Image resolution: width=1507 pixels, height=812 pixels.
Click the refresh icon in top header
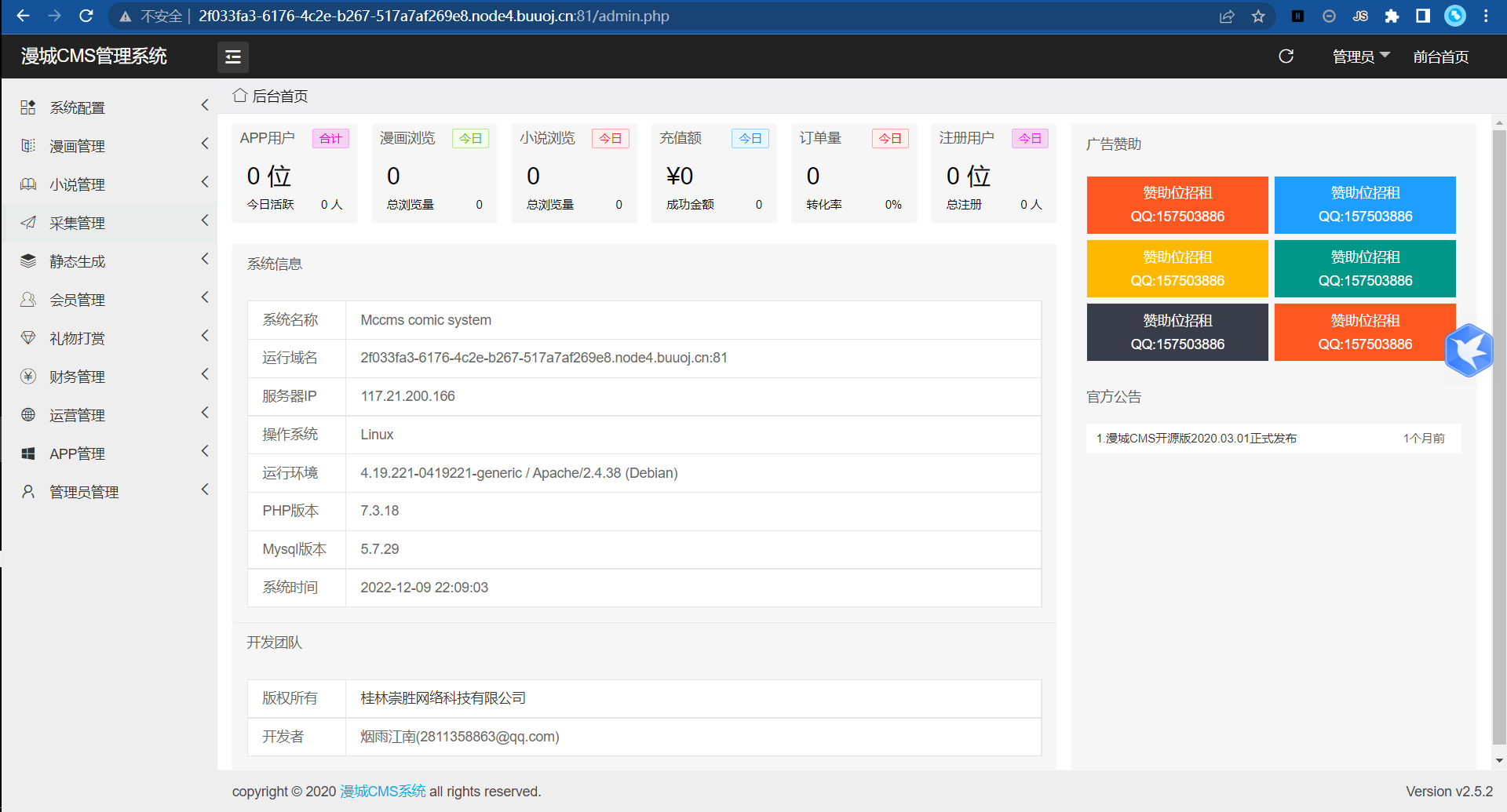[1286, 56]
